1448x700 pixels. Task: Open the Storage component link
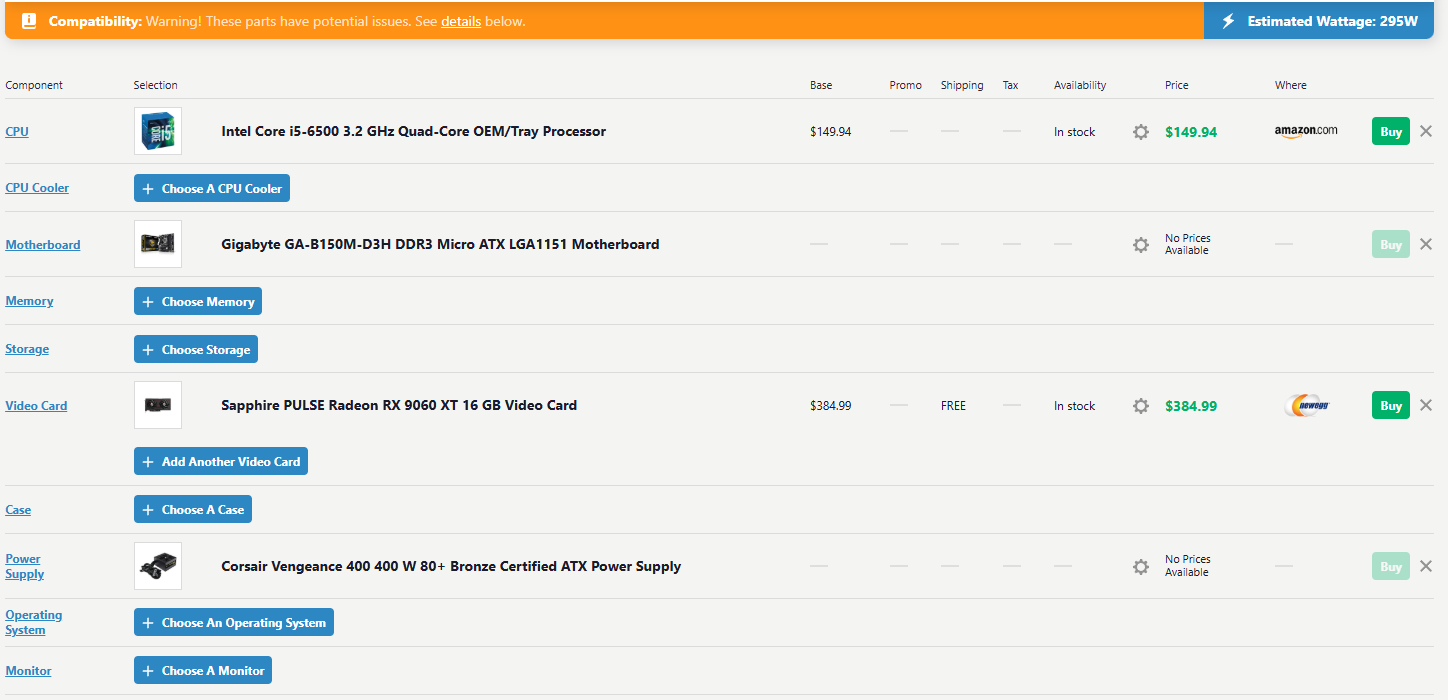click(x=27, y=349)
